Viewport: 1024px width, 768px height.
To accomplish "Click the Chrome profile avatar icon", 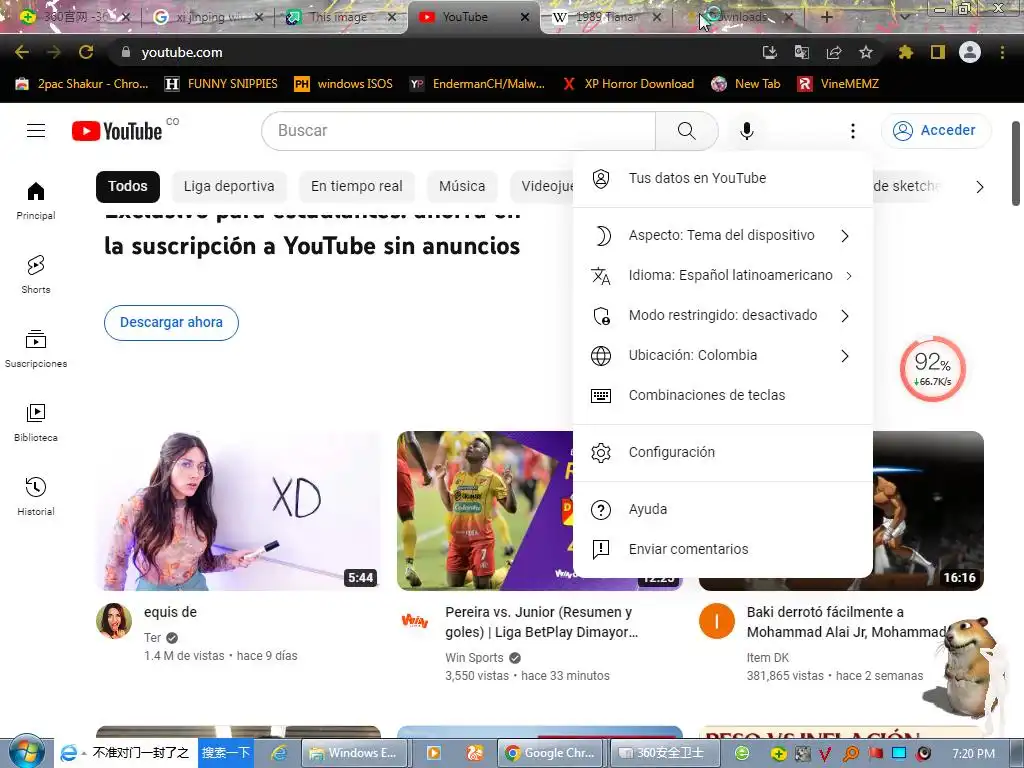I will (970, 52).
